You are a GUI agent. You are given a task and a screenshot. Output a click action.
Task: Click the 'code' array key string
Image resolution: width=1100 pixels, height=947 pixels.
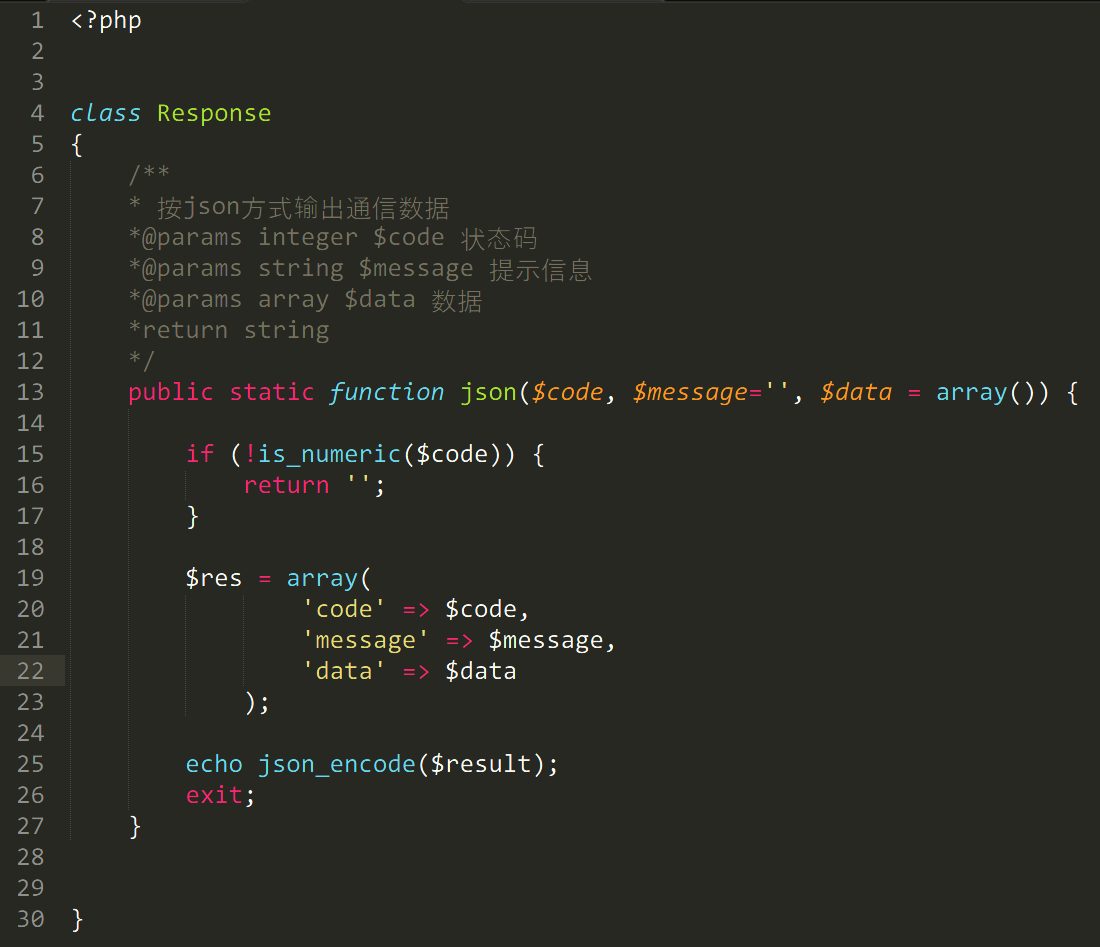[343, 609]
